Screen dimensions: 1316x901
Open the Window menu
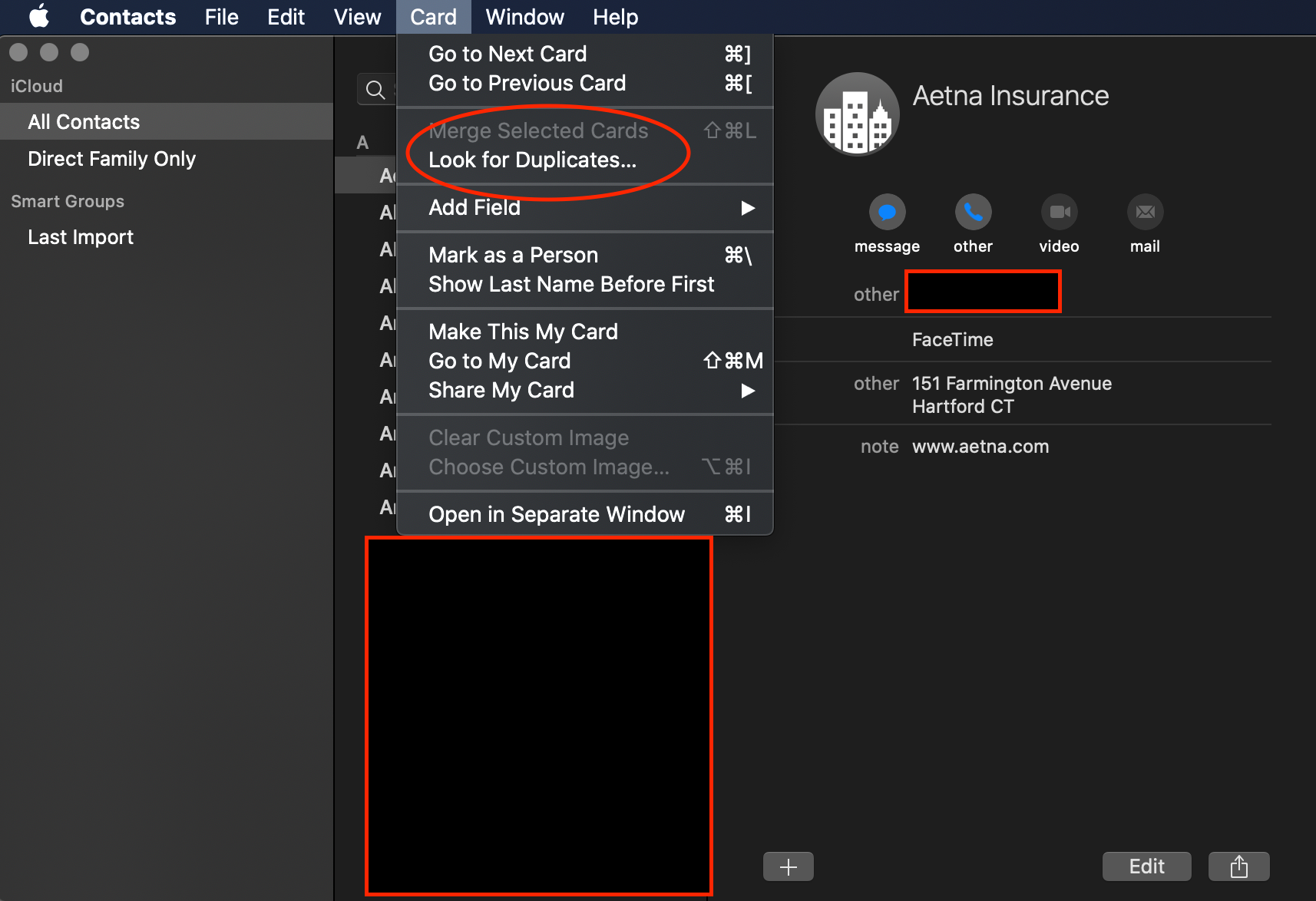[x=525, y=17]
